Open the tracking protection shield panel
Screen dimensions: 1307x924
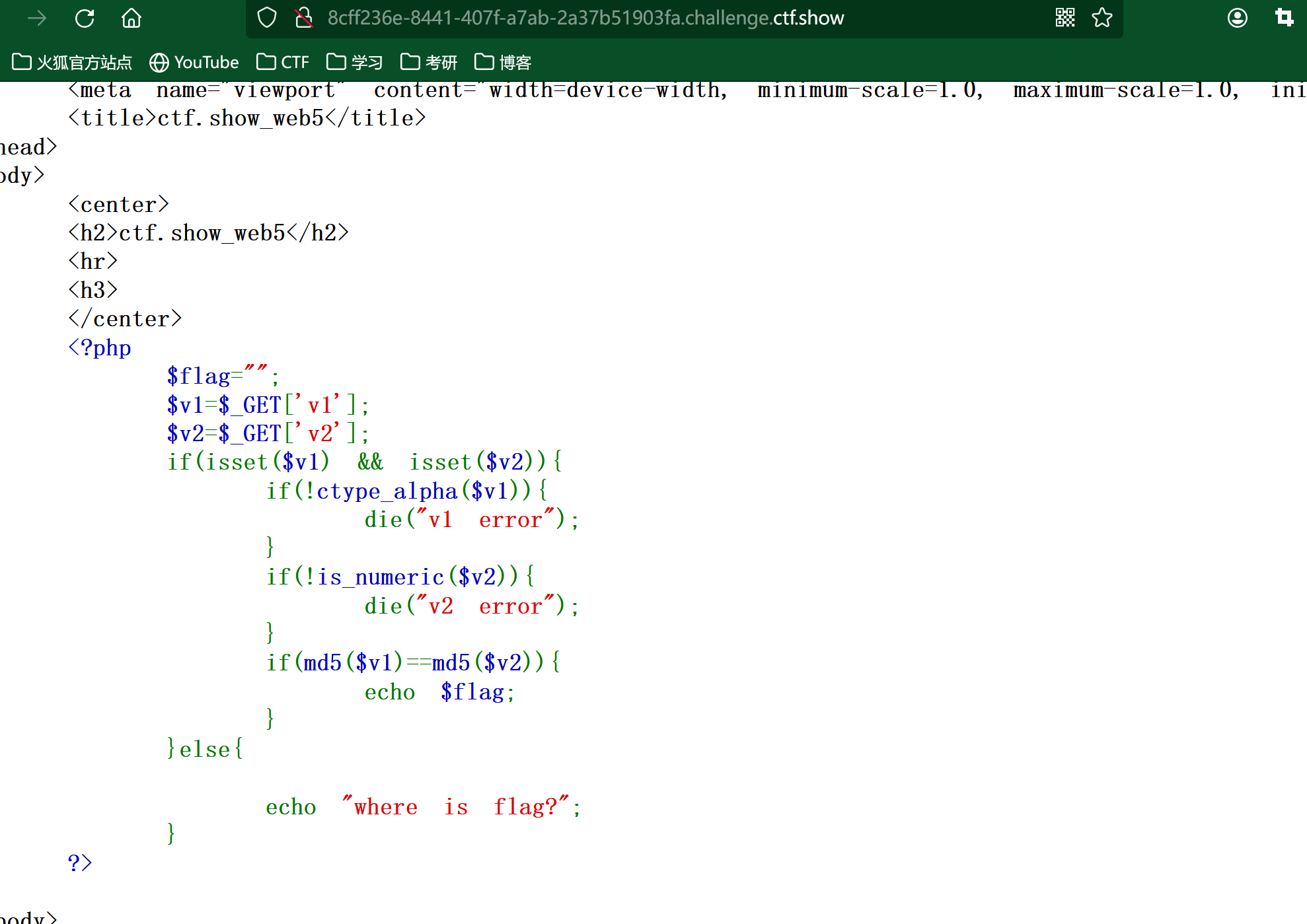pos(267,18)
